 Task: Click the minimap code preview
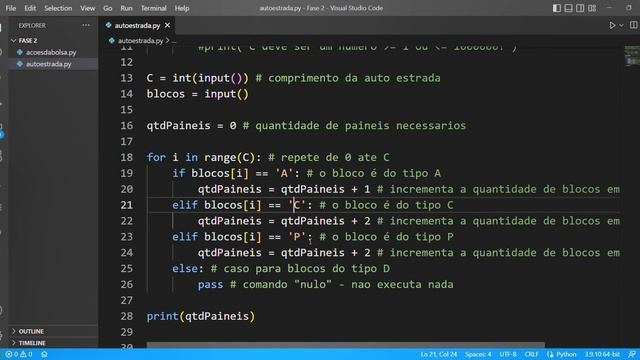632,56
